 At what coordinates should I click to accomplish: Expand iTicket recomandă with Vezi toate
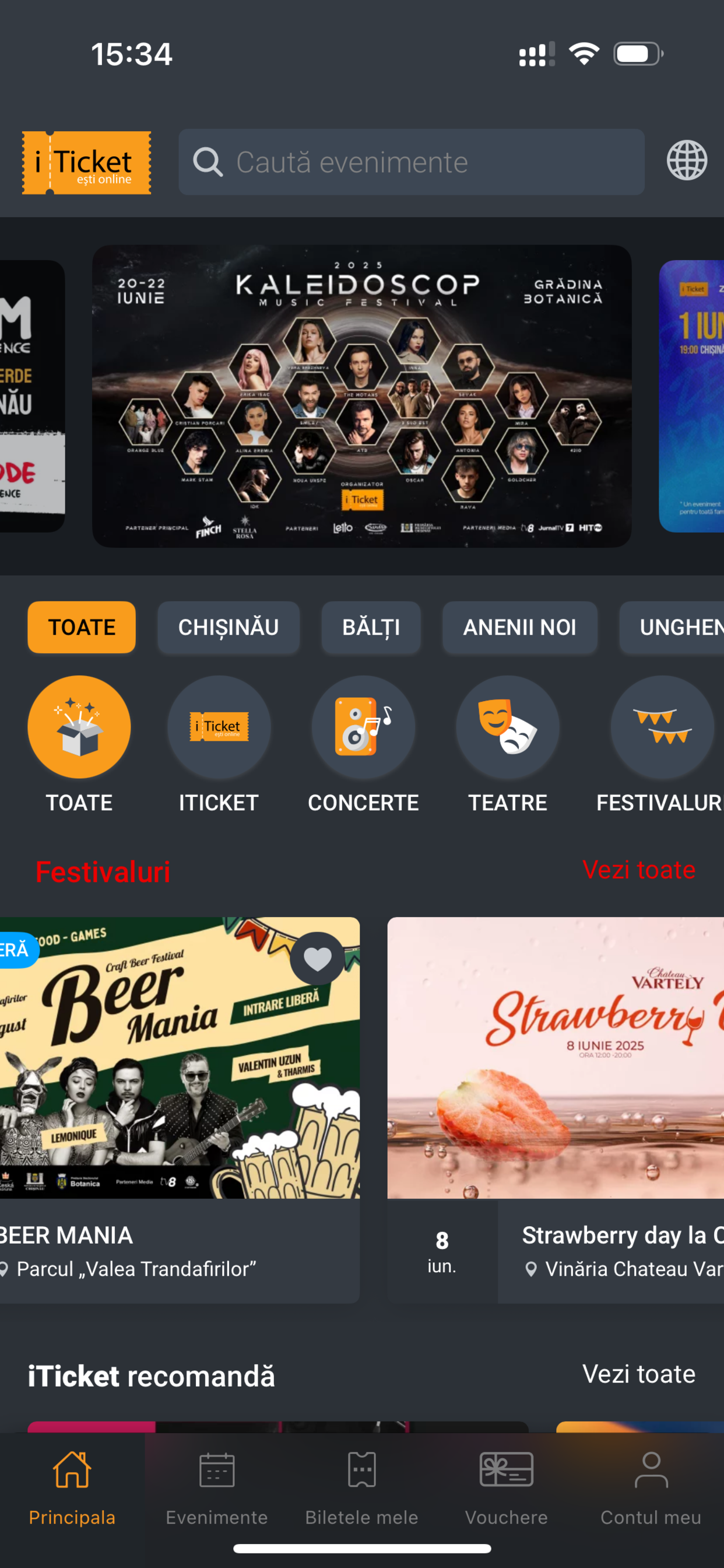click(638, 1374)
